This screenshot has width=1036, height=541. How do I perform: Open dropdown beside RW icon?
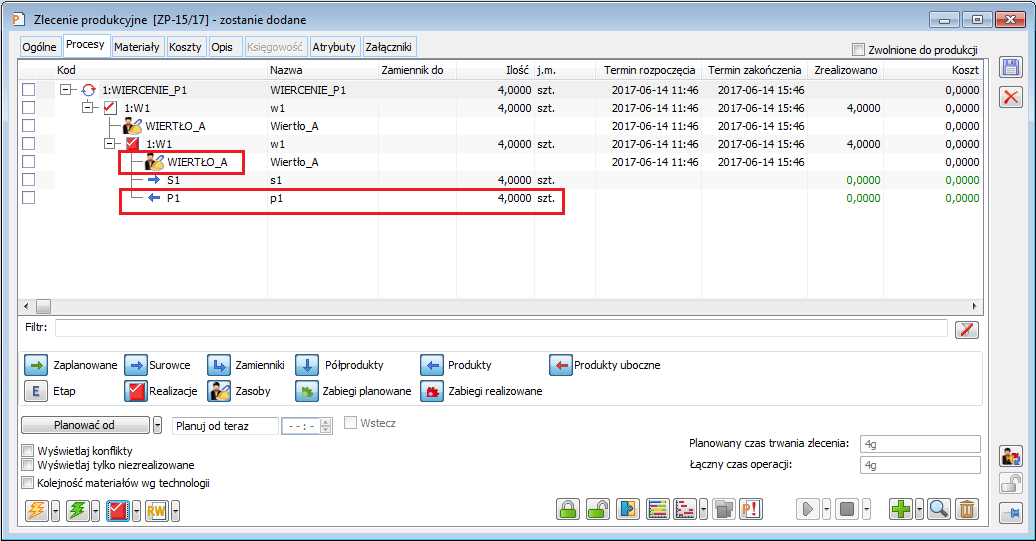click(175, 511)
